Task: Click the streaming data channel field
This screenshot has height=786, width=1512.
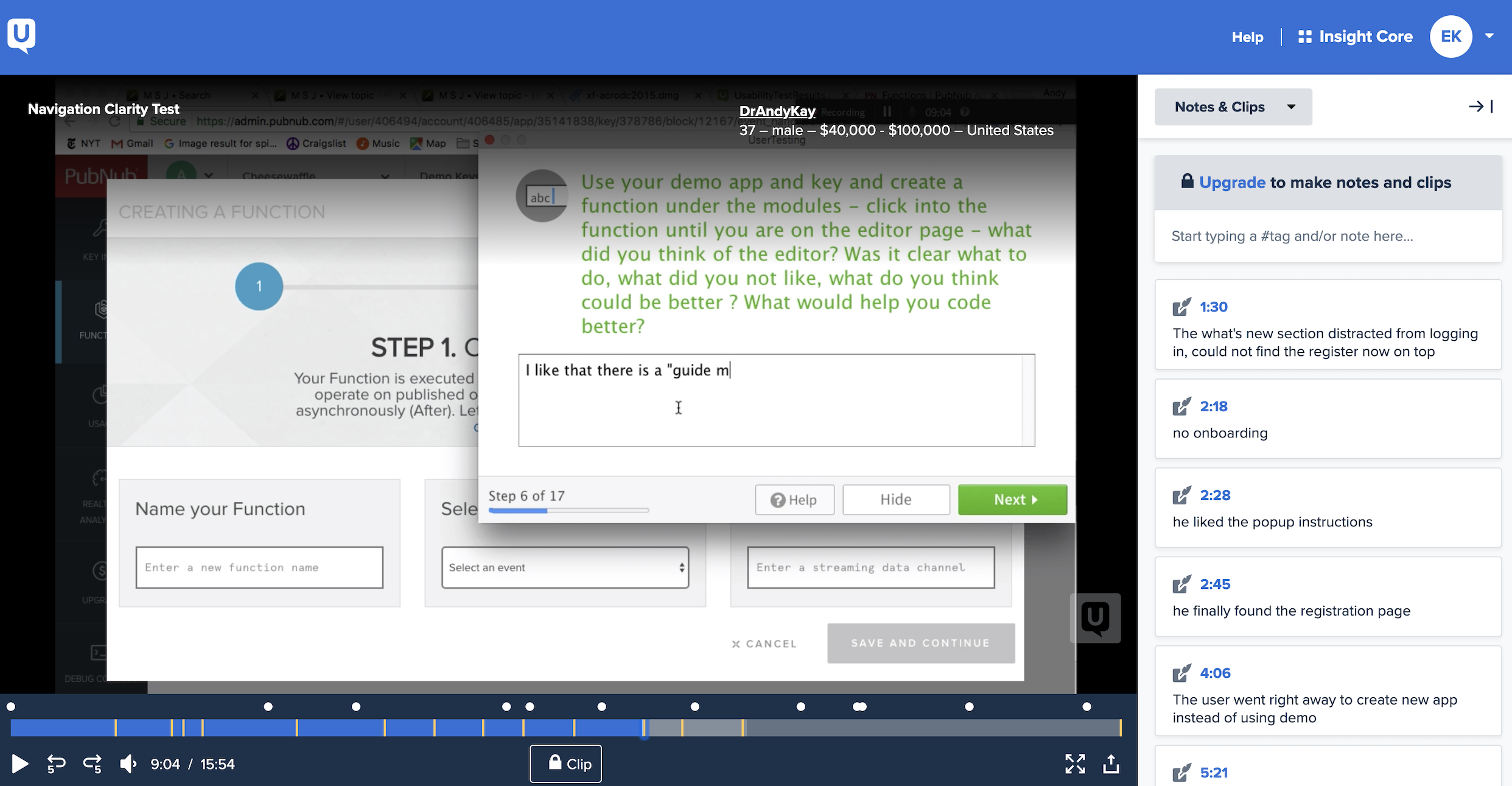Action: (870, 568)
